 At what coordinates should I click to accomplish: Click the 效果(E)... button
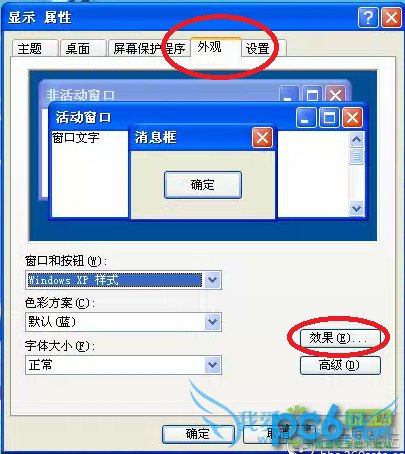[x=340, y=338]
